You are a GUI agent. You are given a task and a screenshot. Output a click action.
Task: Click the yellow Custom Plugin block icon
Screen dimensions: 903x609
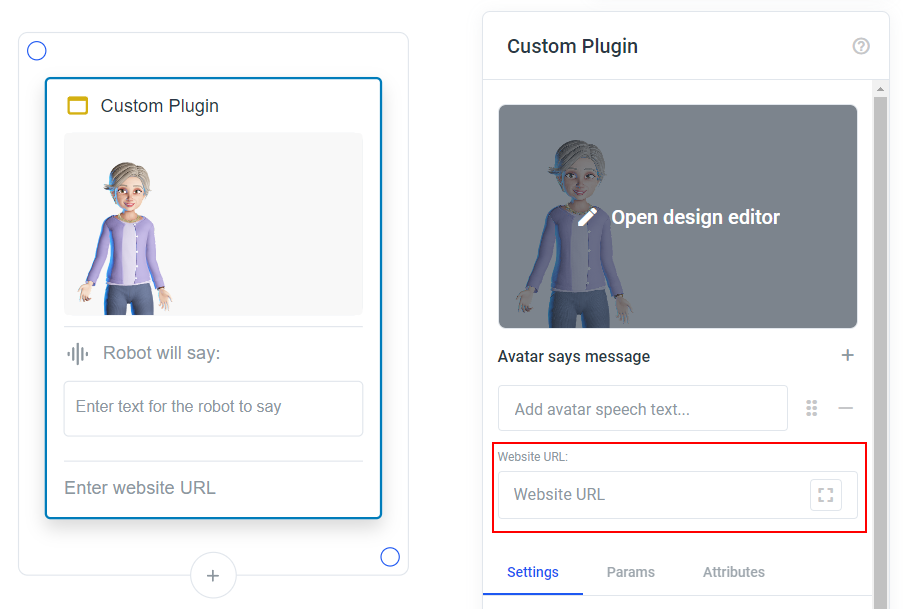coord(78,106)
